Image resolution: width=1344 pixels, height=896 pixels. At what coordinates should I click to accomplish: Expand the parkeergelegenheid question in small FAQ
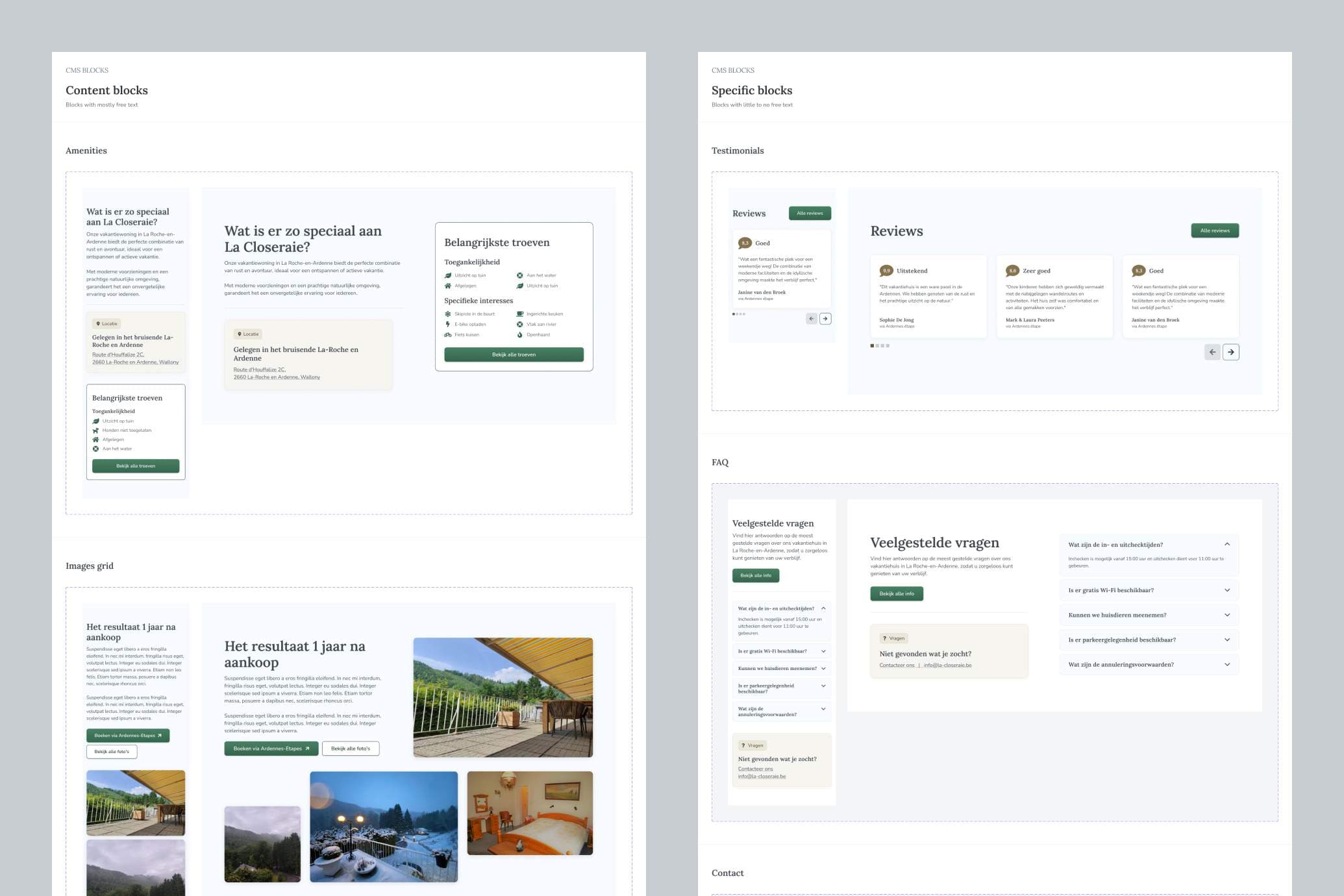coord(823,686)
